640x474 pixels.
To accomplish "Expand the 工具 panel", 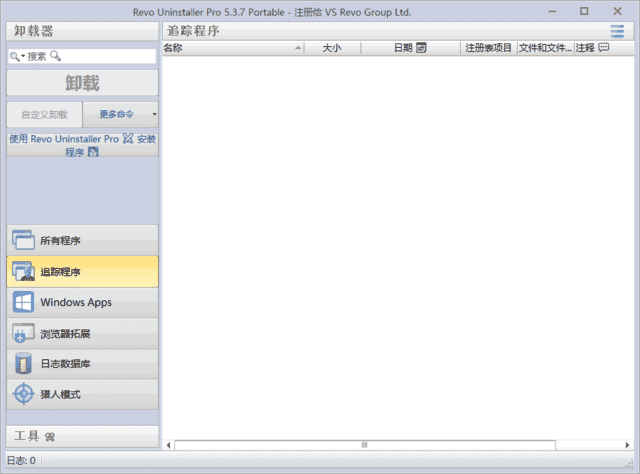I will [x=82, y=436].
